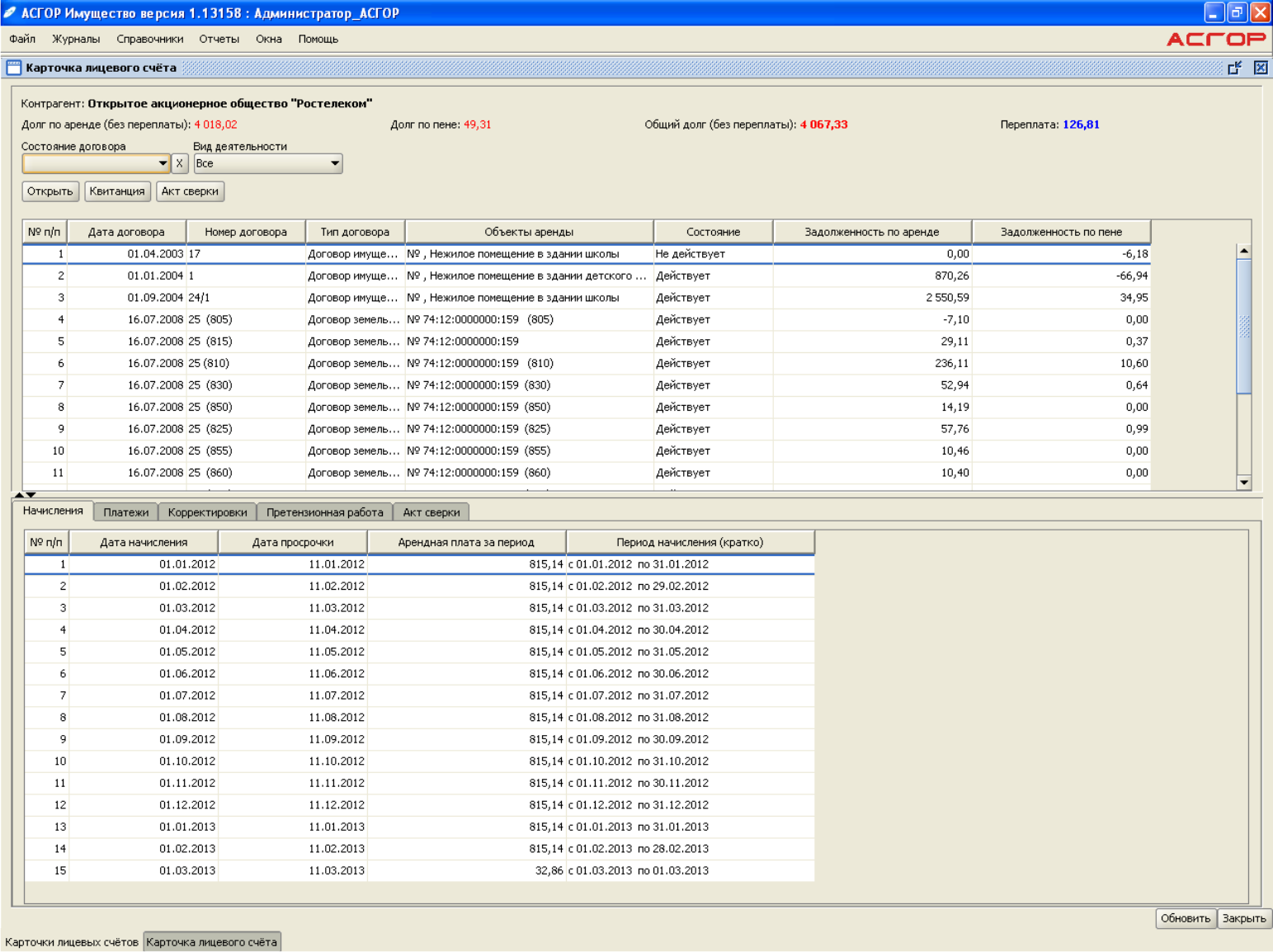Viewport: 1273px width, 952px height.
Task: Click the 'Дата начисления' column header
Action: point(144,542)
